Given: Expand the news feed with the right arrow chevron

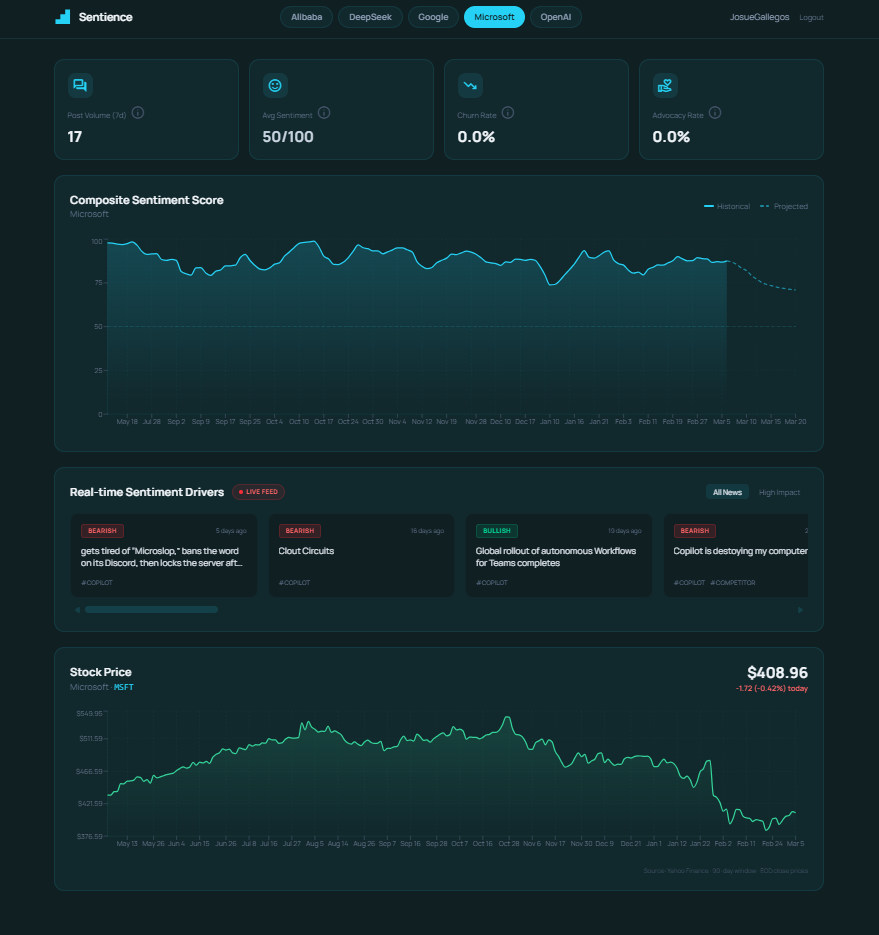Looking at the screenshot, I should [799, 609].
